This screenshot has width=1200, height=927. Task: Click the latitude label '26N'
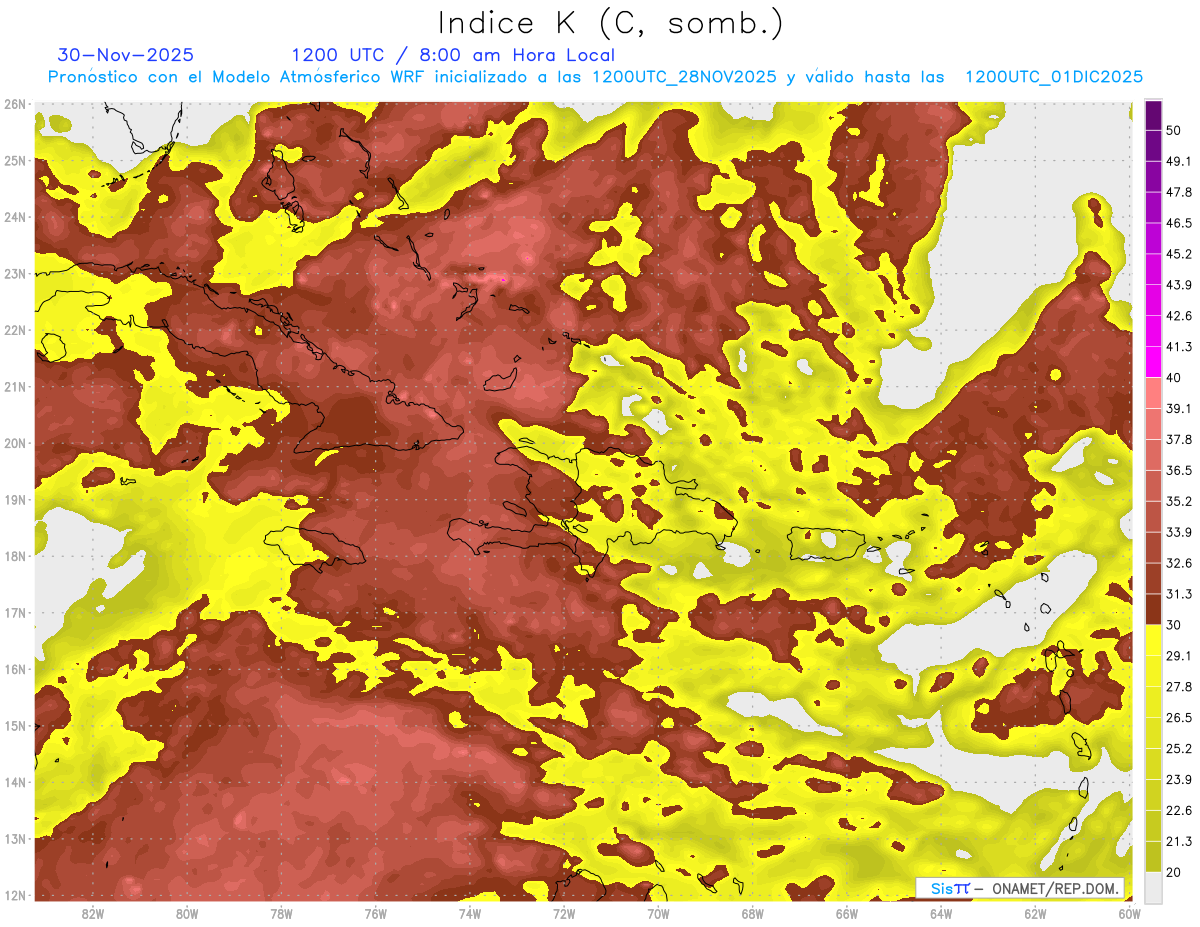click(14, 104)
